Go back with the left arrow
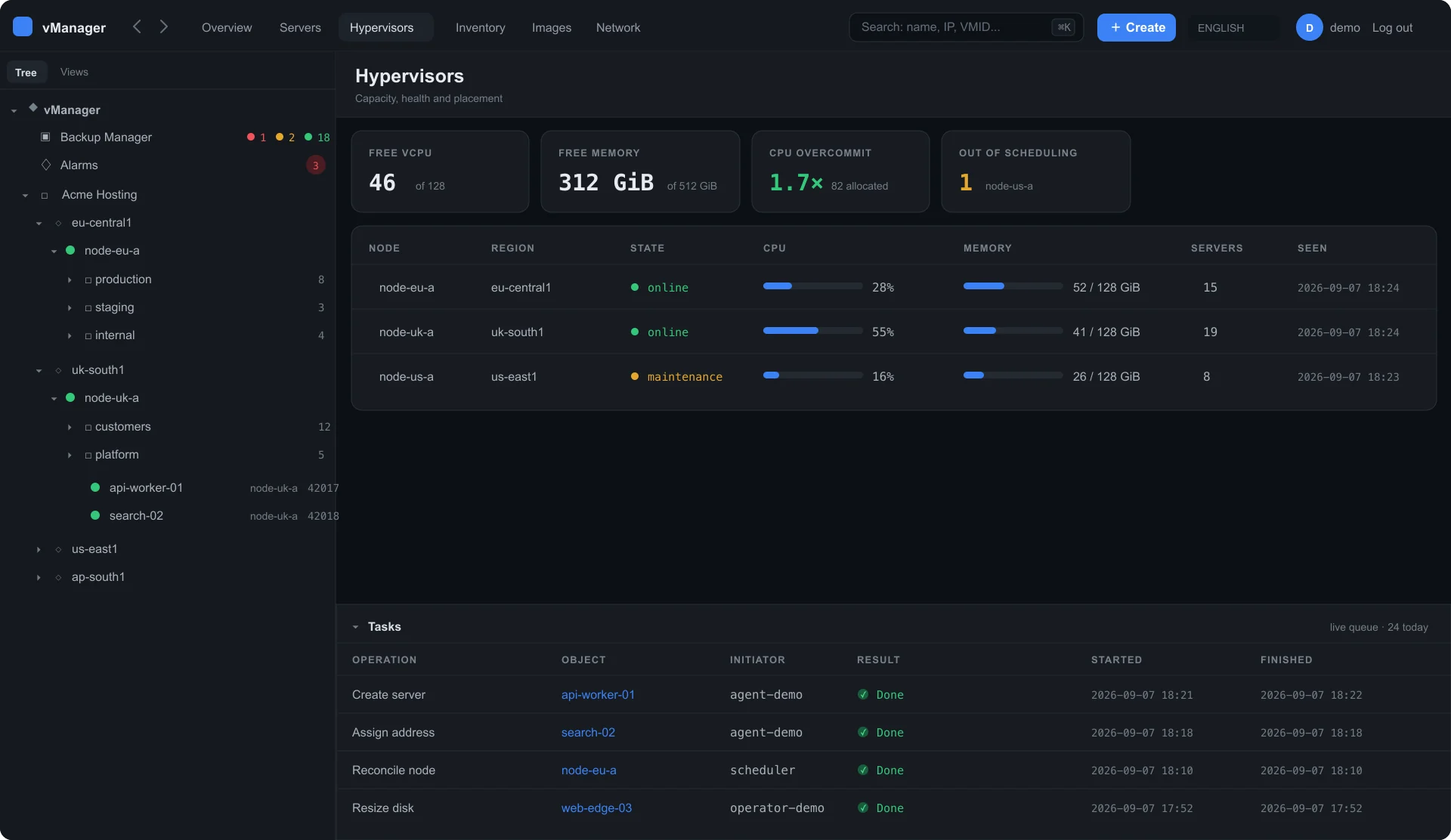Screen dimensions: 1451x840 coord(137,26)
